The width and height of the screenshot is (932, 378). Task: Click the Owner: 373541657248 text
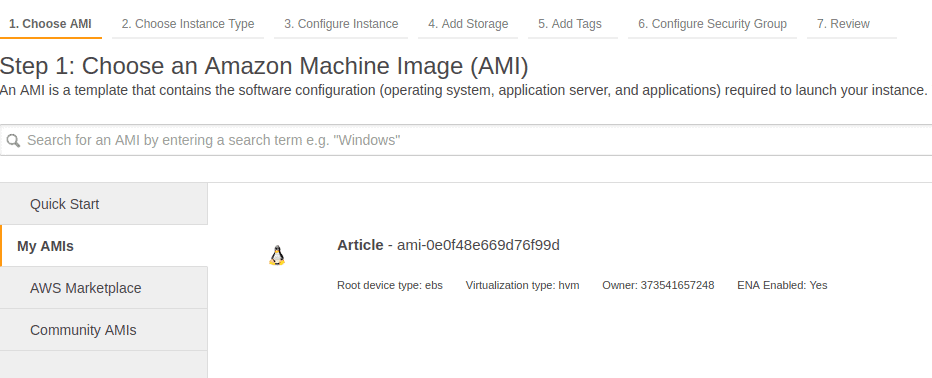tap(658, 285)
